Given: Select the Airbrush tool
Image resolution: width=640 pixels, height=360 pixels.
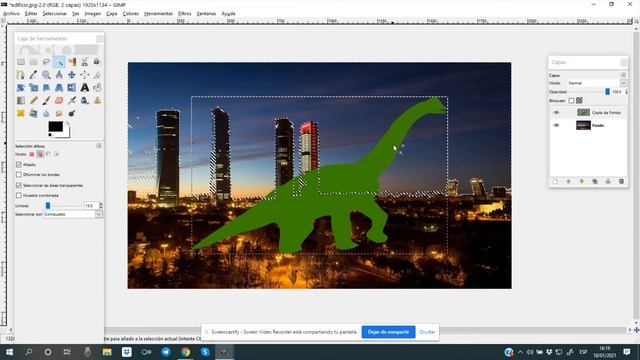Looking at the screenshot, I should point(72,100).
